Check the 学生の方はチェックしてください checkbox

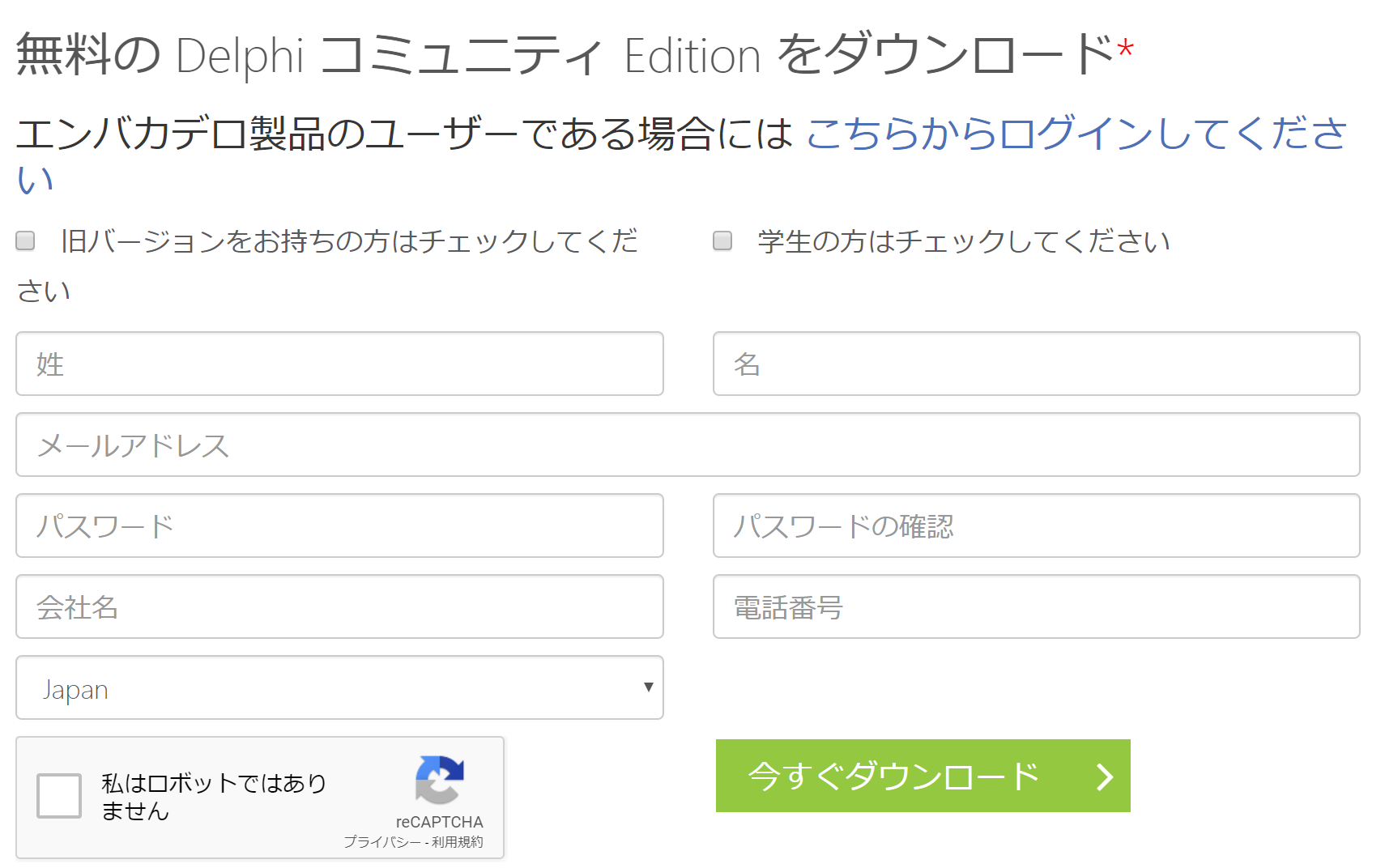pos(722,240)
